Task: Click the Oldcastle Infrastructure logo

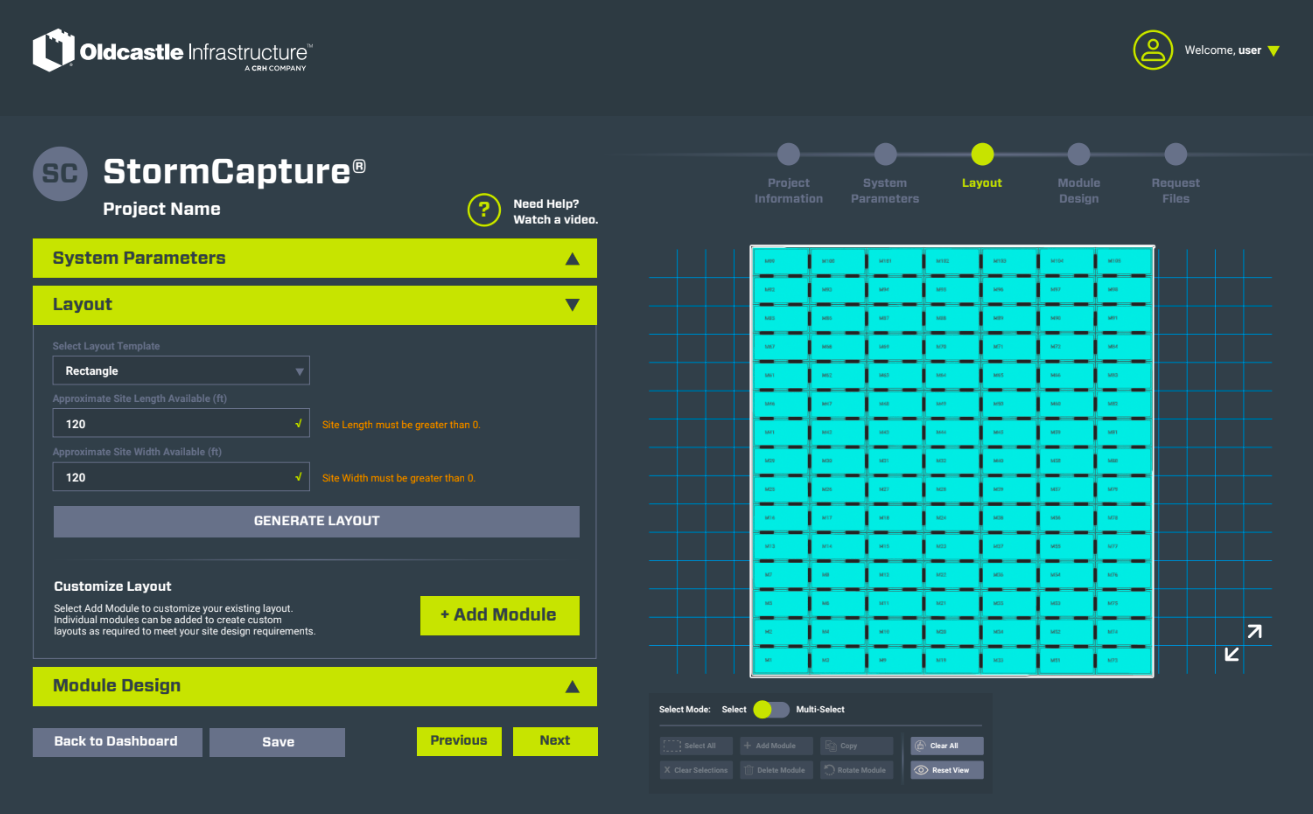Action: click(173, 51)
